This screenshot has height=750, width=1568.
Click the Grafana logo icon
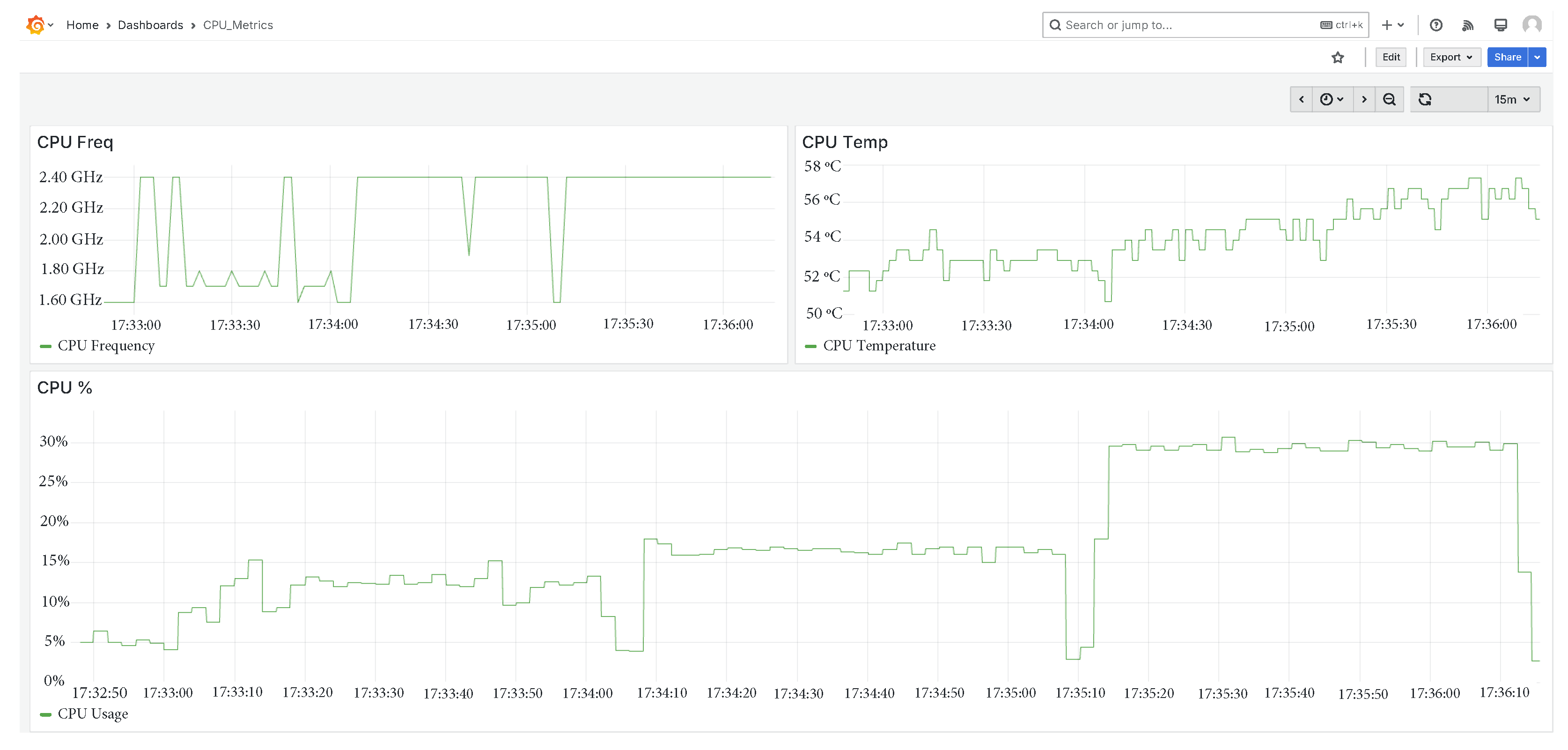(x=35, y=25)
